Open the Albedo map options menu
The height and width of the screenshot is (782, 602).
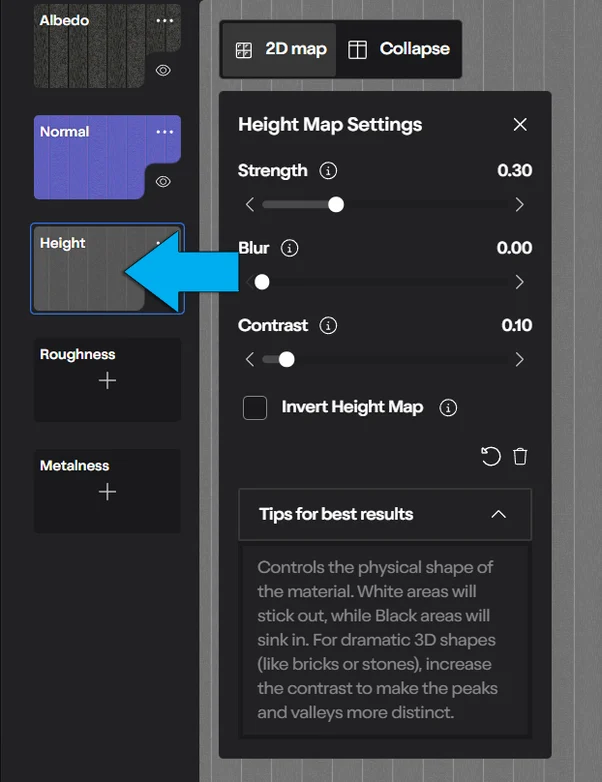pos(165,21)
